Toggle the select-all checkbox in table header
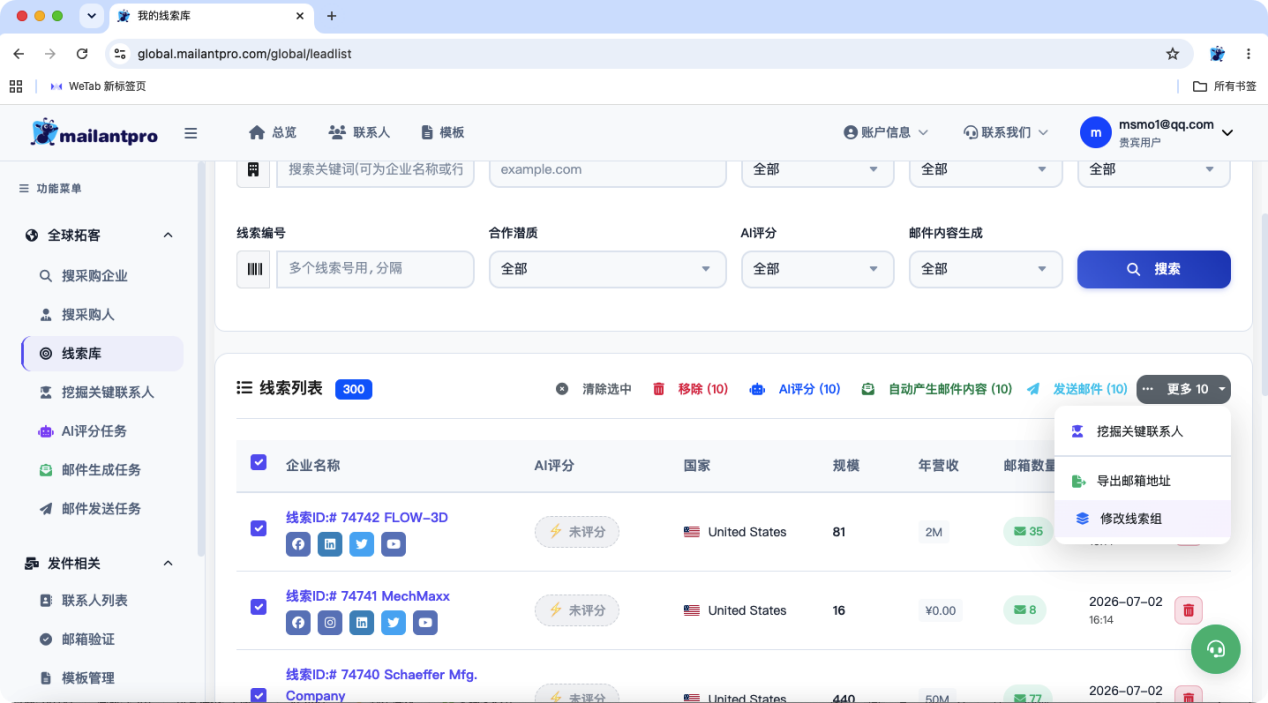The image size is (1268, 703). (x=259, y=462)
